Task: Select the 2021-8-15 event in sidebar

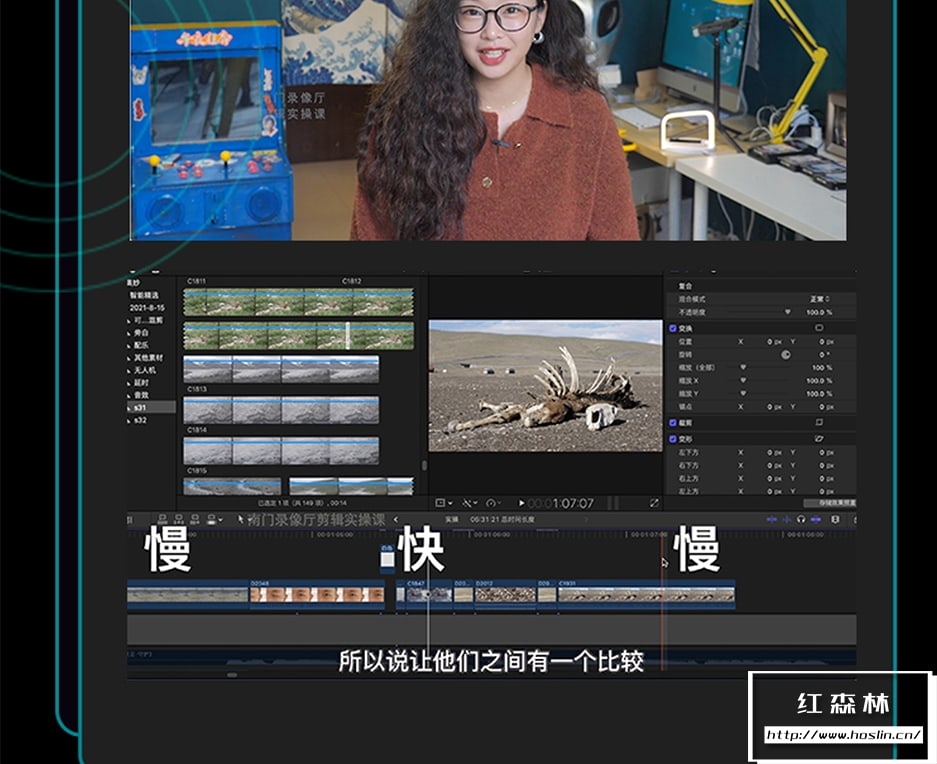Action: (147, 307)
